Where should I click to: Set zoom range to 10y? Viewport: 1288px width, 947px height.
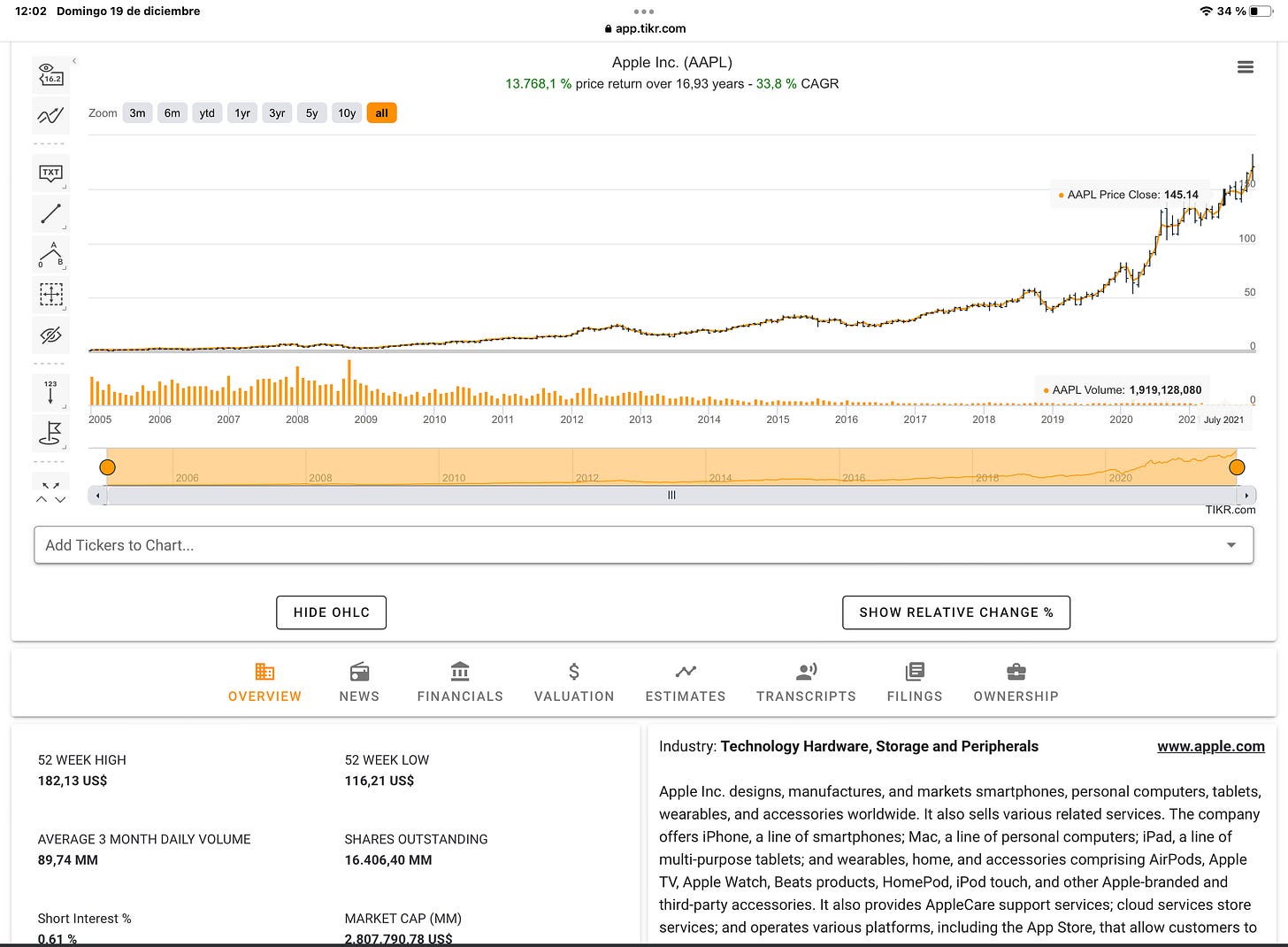pos(347,113)
